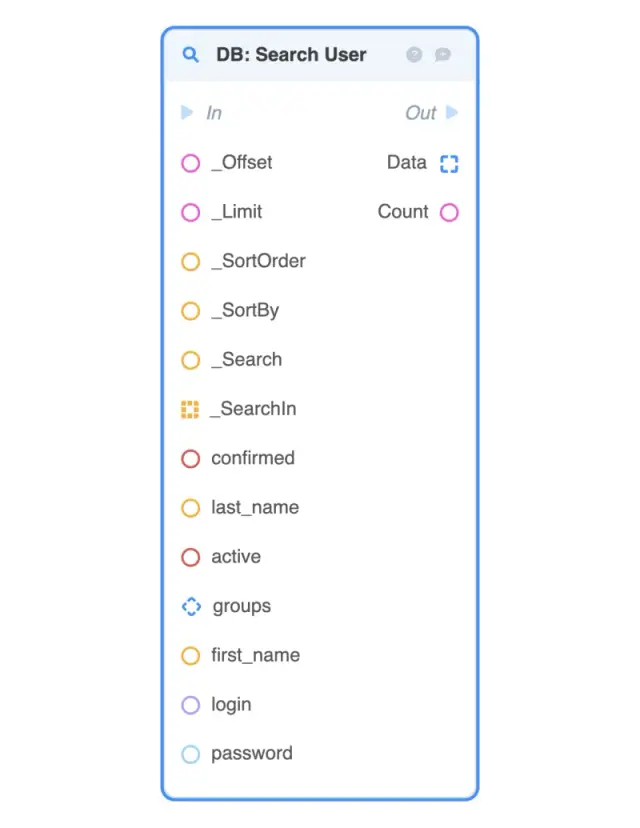
Task: Click the active red port circle
Action: tap(190, 557)
